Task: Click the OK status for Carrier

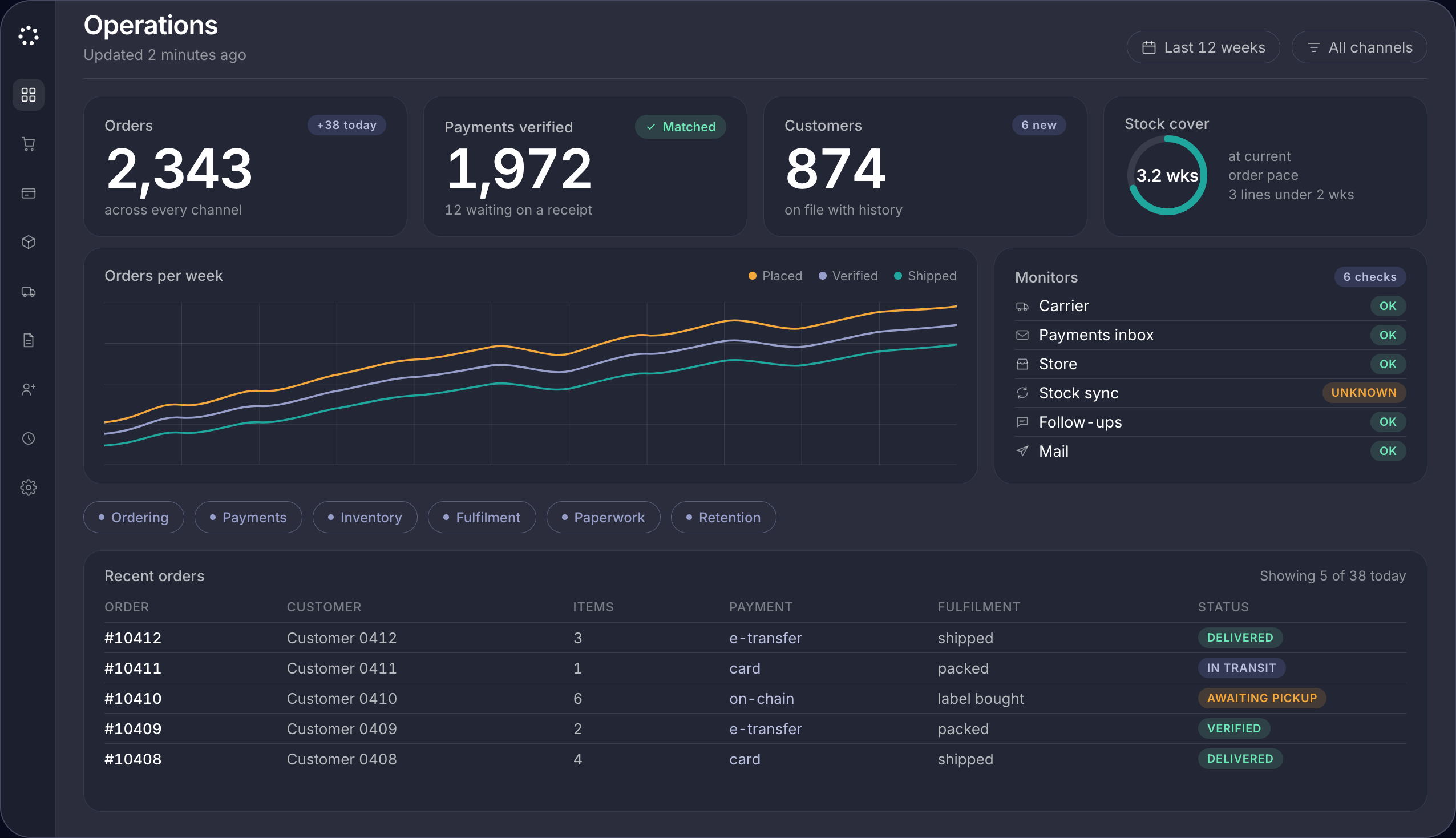Action: point(1388,306)
